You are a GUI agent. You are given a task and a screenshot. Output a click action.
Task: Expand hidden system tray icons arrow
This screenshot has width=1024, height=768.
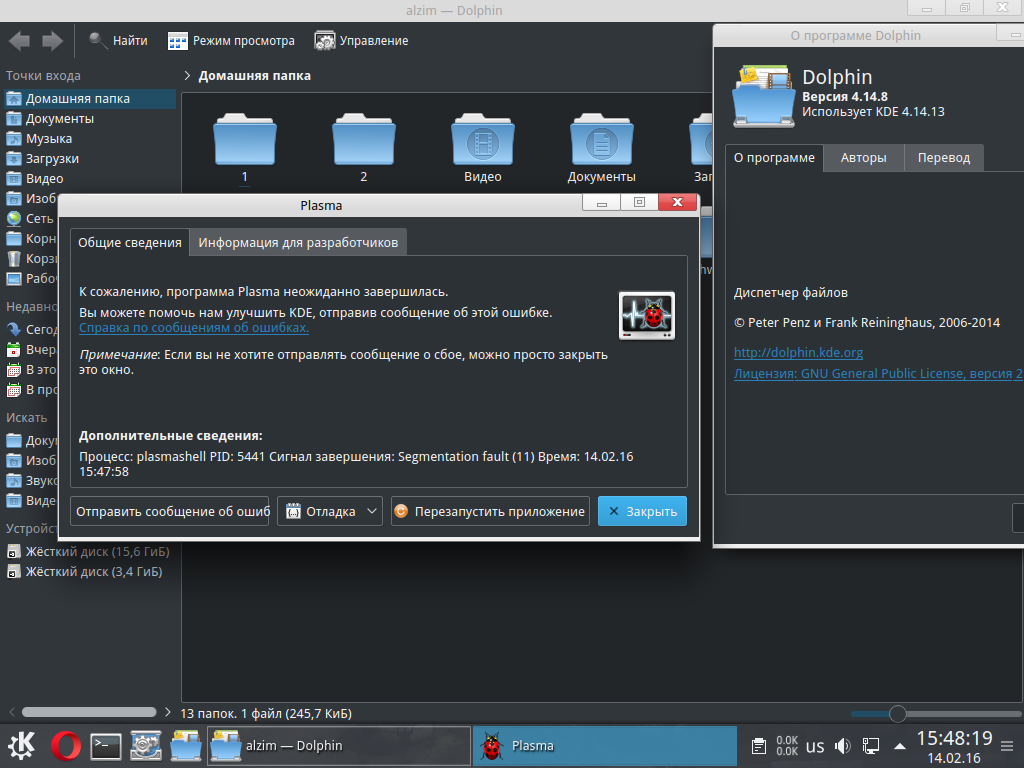tap(899, 746)
